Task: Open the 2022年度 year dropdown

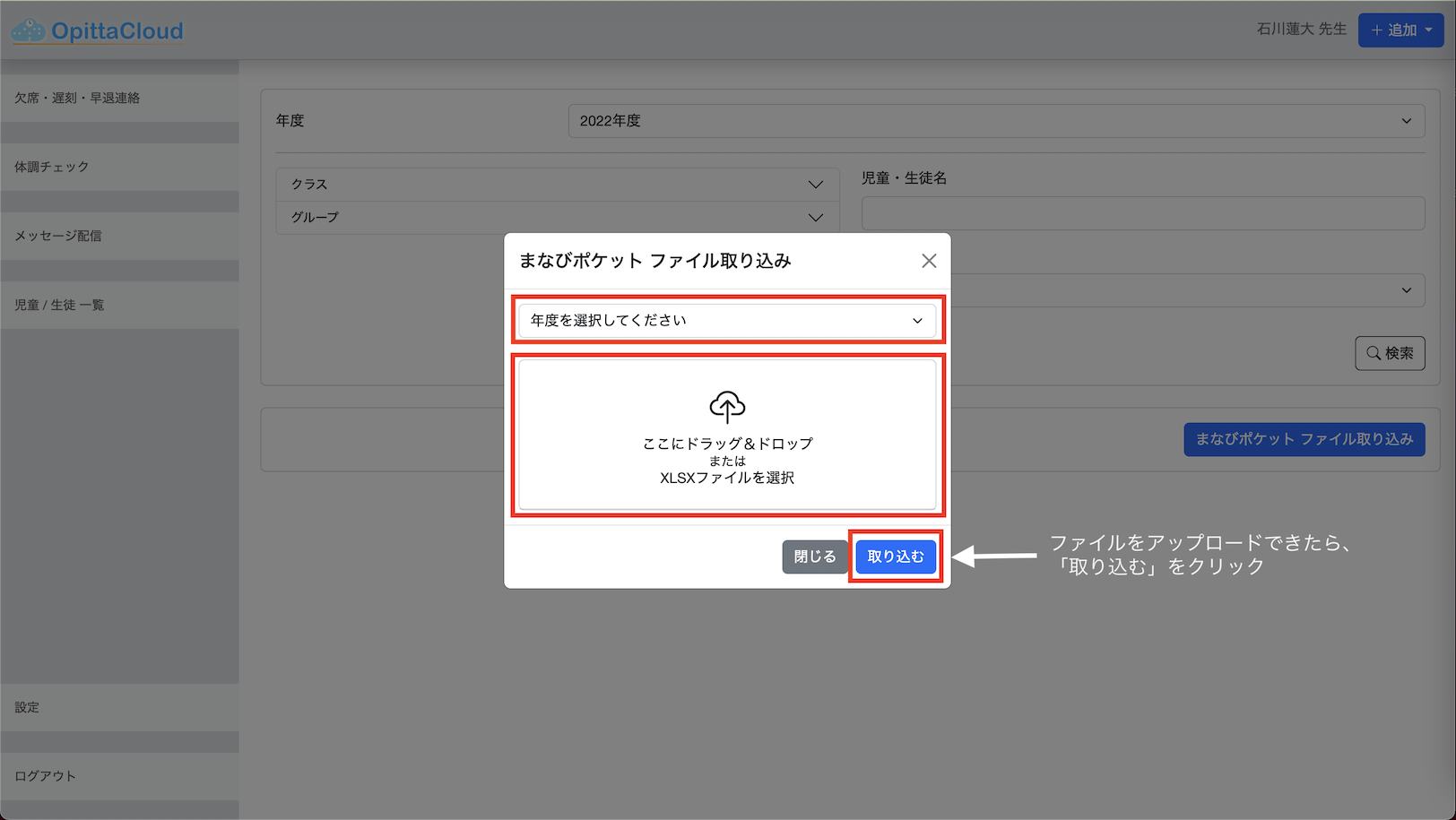Action: tap(996, 121)
